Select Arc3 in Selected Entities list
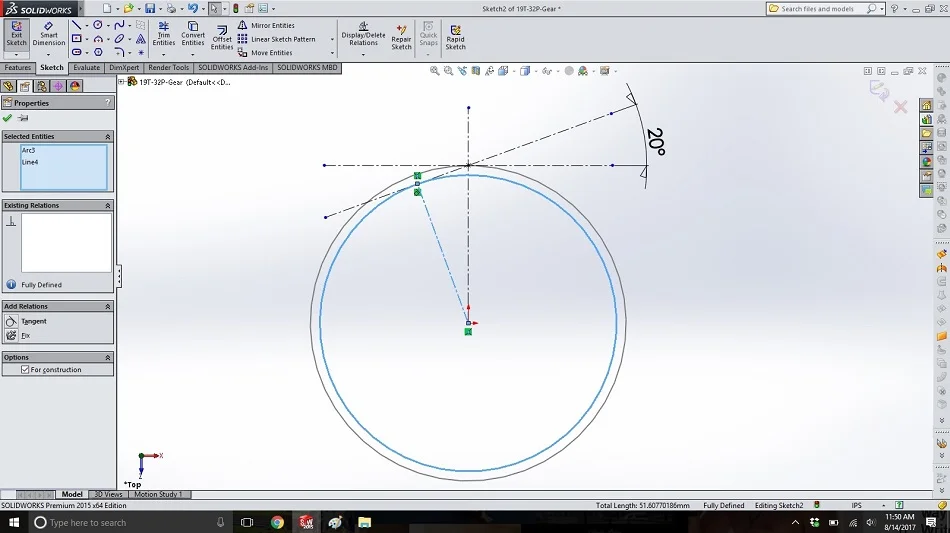950x533 pixels. [28, 150]
